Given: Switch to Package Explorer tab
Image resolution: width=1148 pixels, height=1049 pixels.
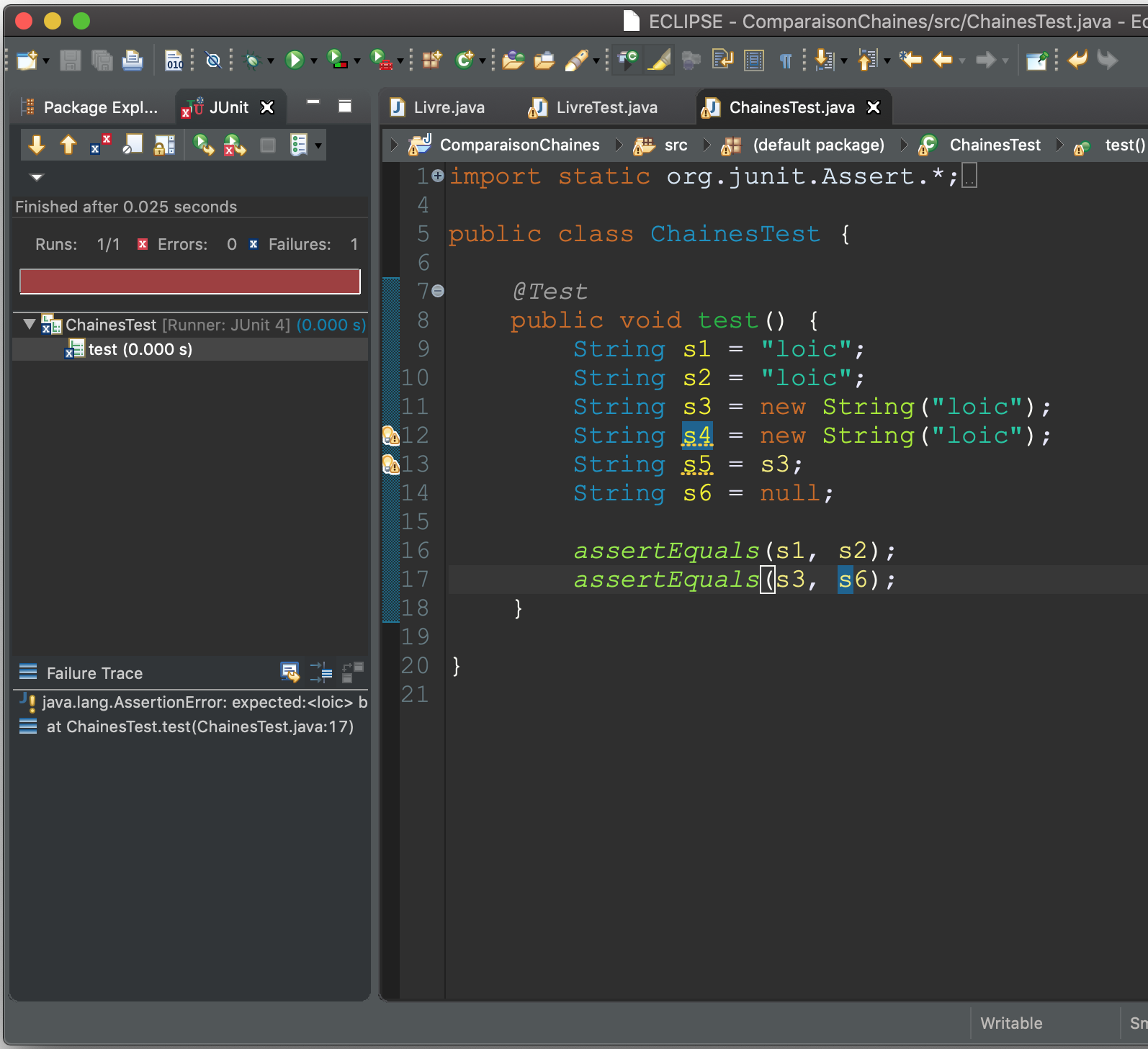Looking at the screenshot, I should point(90,107).
